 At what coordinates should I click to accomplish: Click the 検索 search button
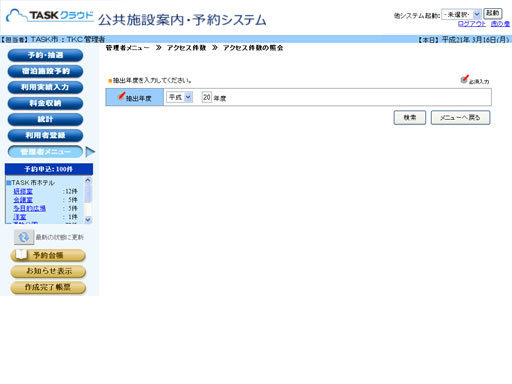click(410, 117)
